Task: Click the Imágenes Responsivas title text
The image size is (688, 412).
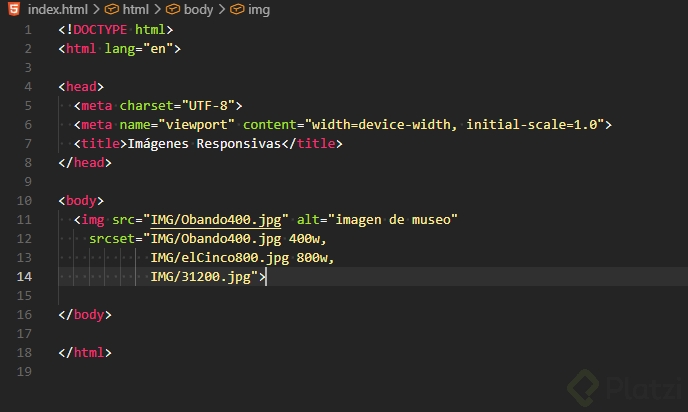Action: coord(204,143)
